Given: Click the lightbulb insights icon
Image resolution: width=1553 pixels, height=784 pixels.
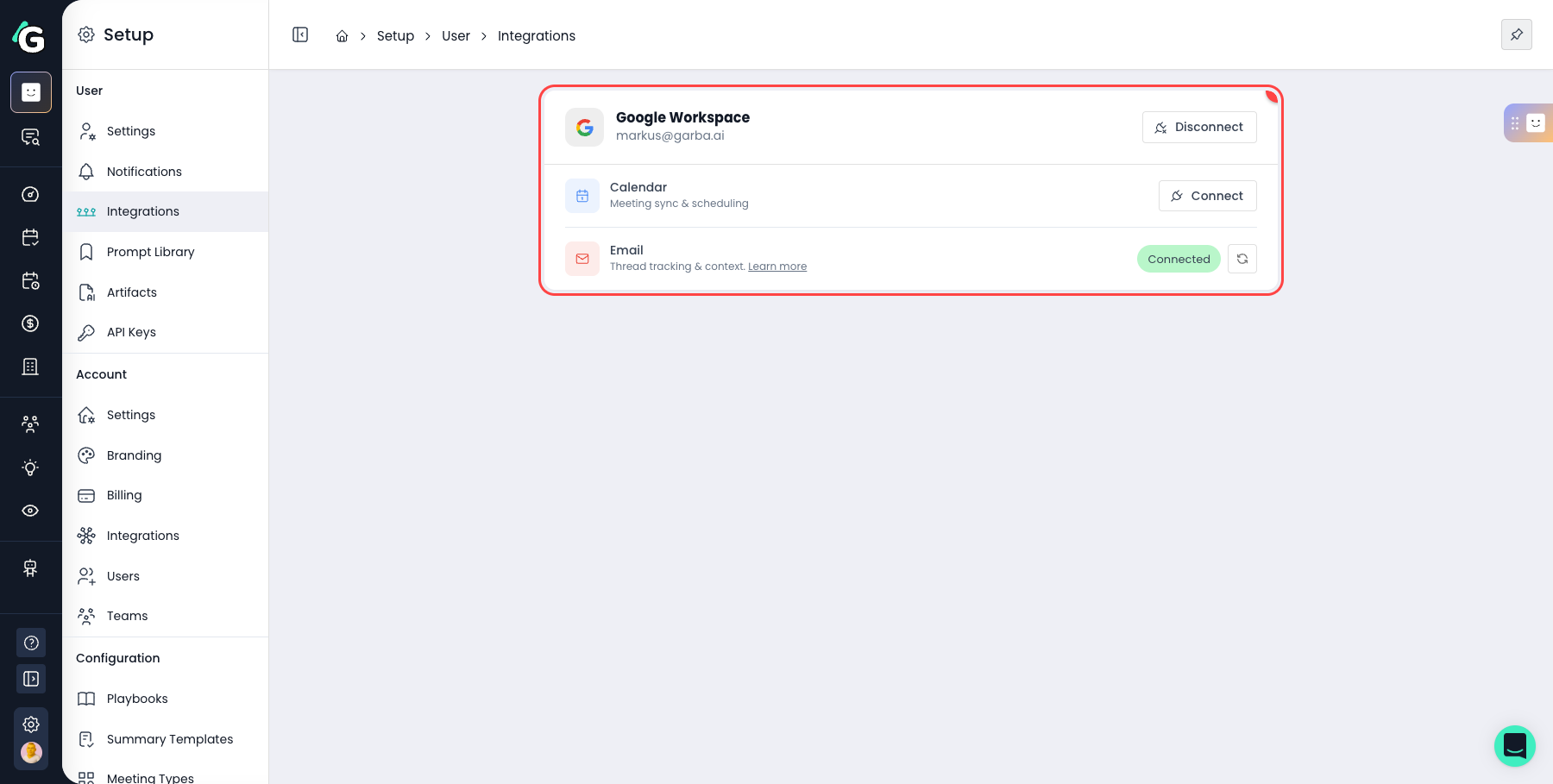Looking at the screenshot, I should pos(30,467).
